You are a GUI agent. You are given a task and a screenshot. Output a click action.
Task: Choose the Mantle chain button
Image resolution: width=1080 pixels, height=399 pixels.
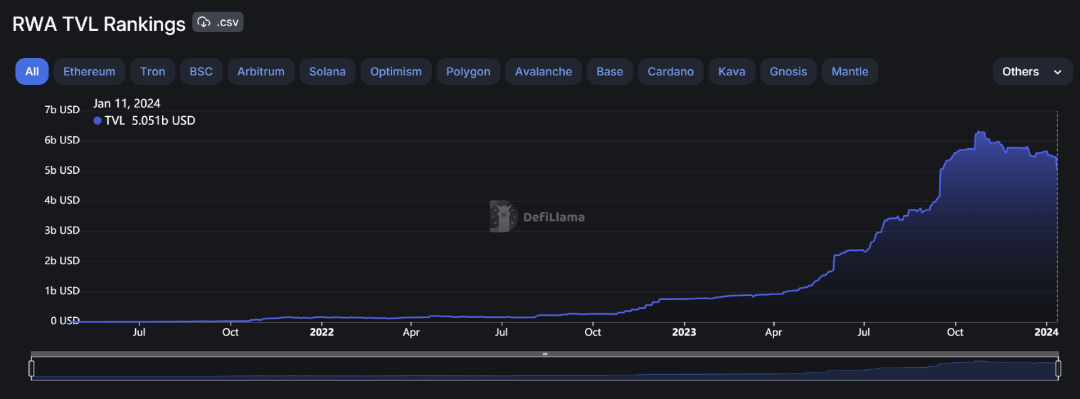coord(850,72)
